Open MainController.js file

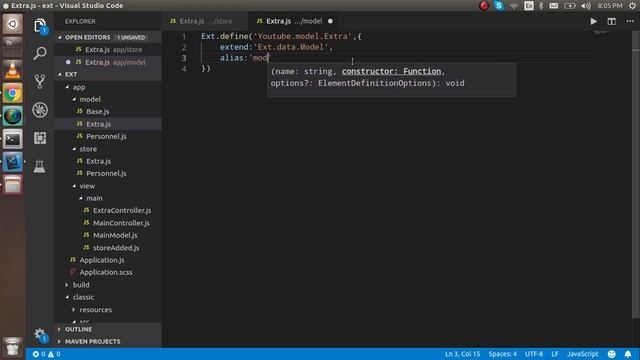pyautogui.click(x=108, y=223)
